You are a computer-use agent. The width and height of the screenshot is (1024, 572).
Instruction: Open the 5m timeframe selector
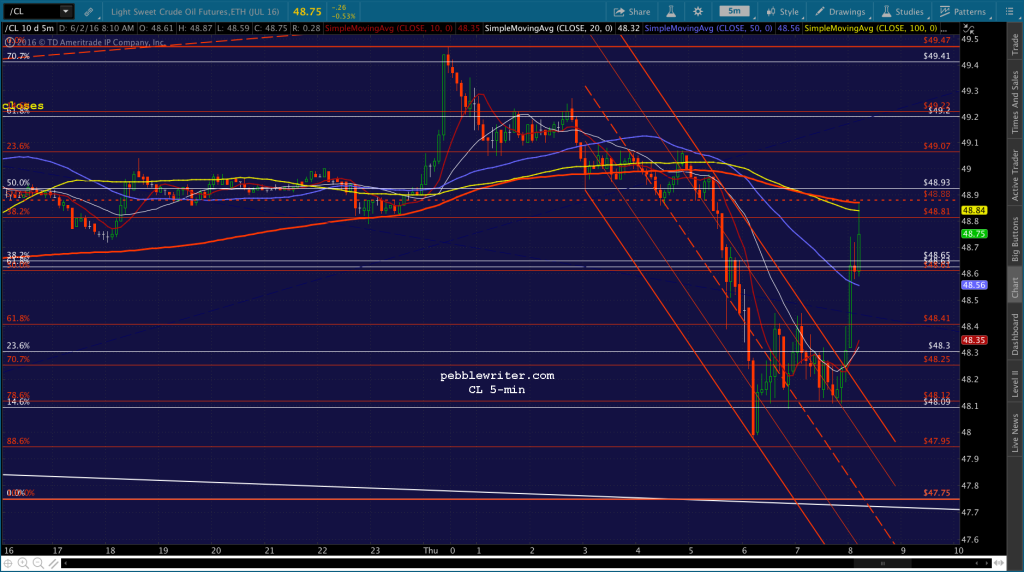point(735,11)
